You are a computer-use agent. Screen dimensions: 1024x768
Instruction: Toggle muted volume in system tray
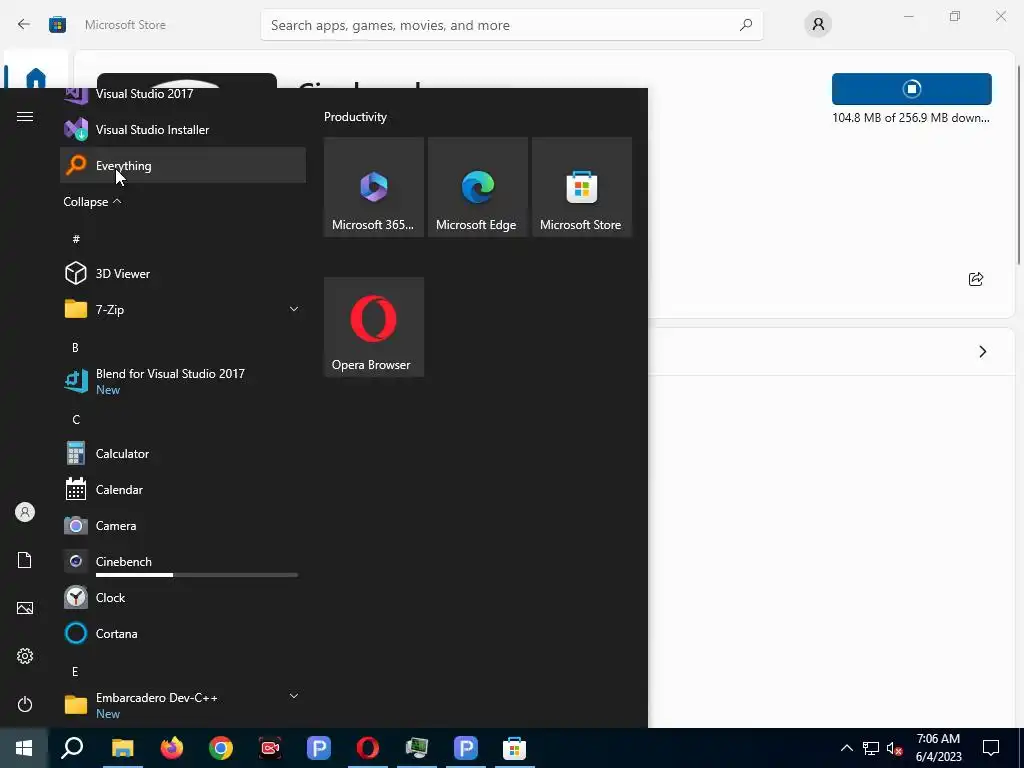pos(895,748)
